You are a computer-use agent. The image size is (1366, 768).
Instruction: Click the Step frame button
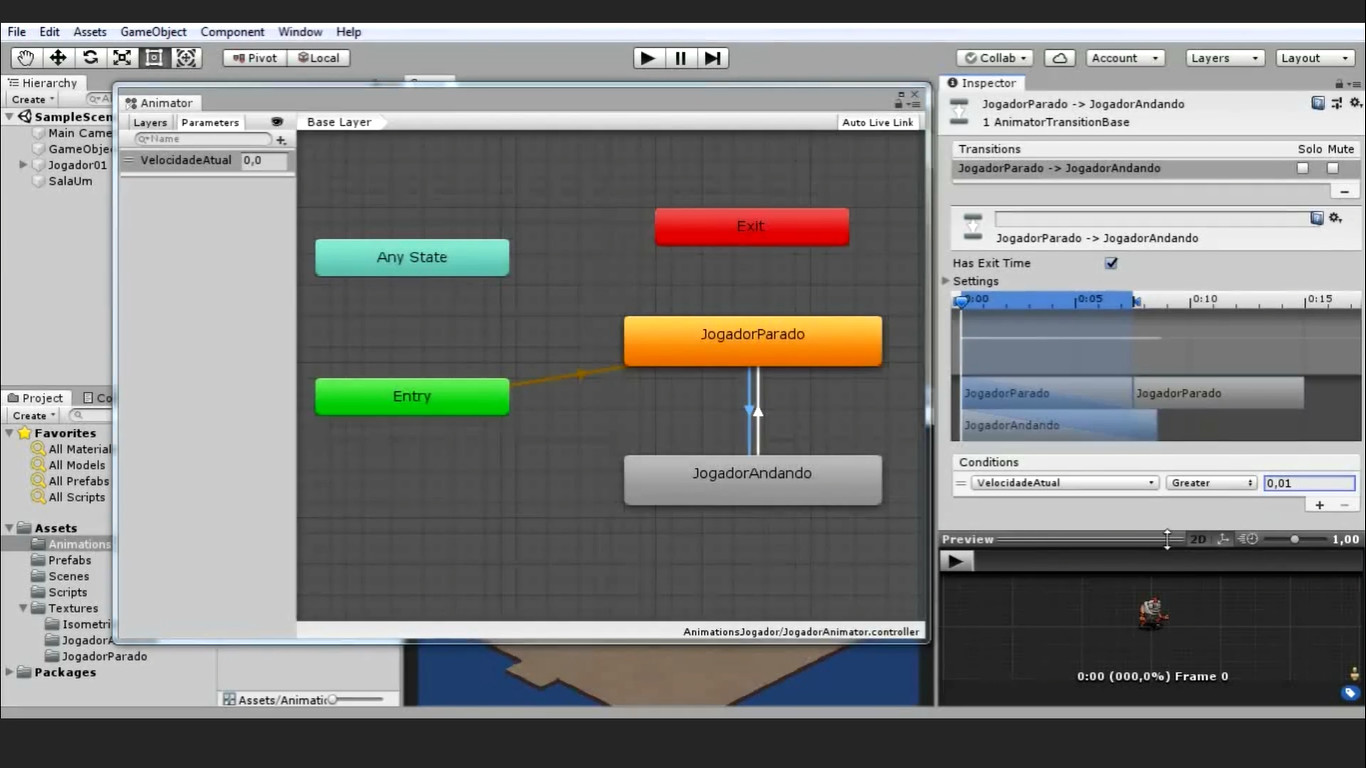[x=712, y=58]
